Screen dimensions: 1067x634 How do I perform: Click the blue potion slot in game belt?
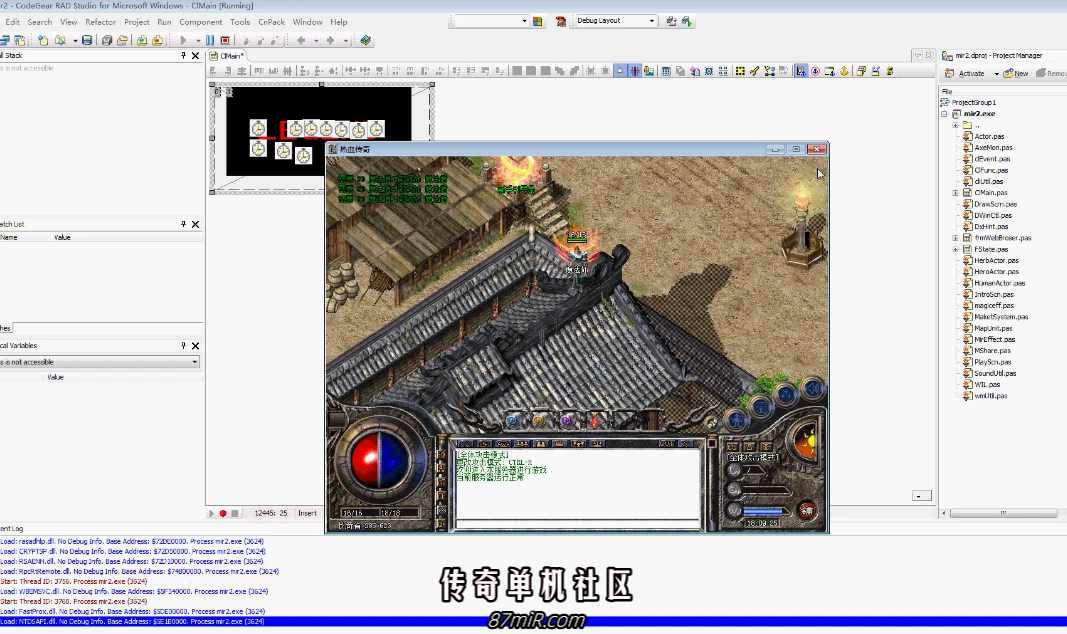[512, 421]
